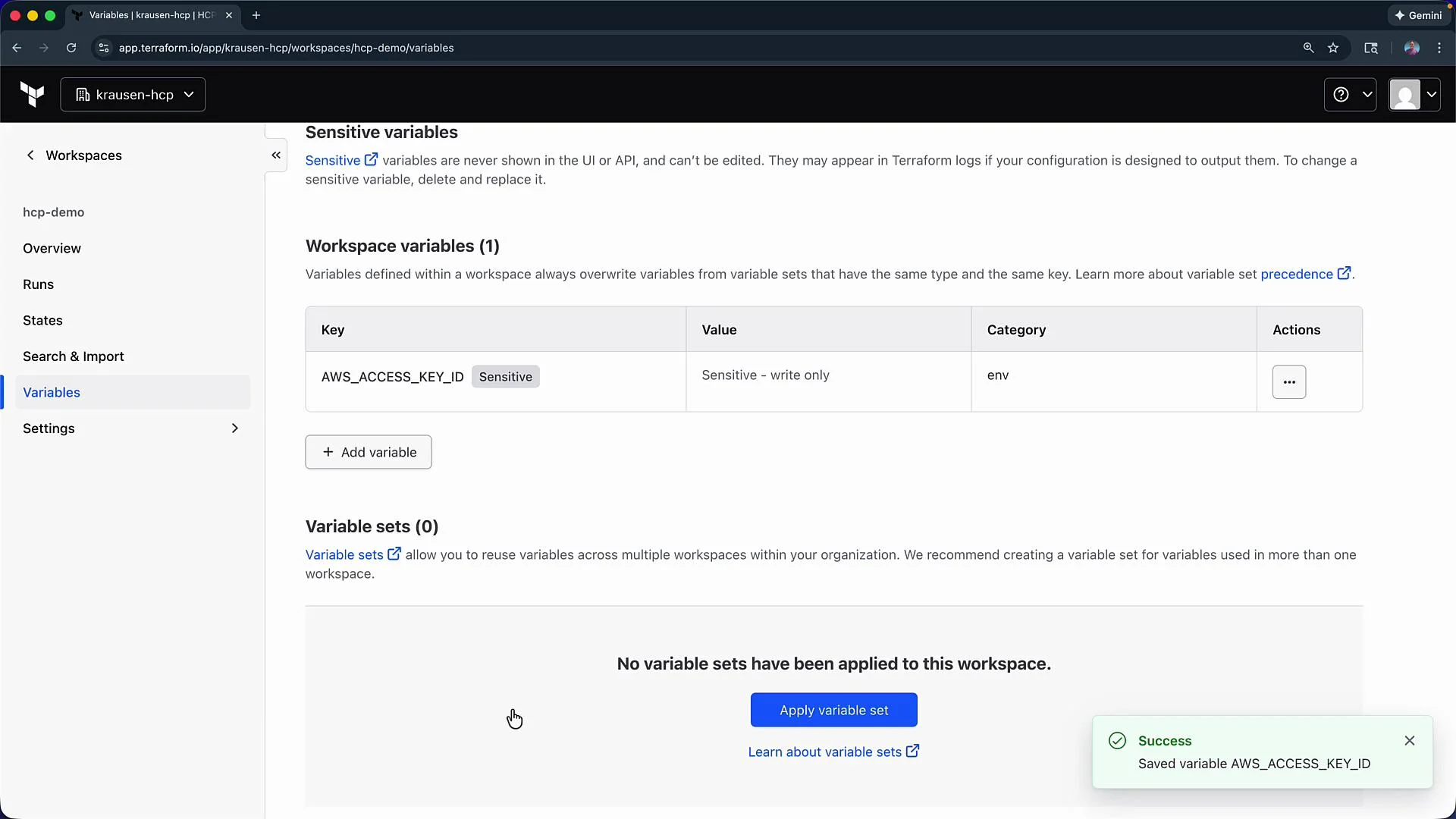The height and width of the screenshot is (819, 1456).
Task: Click the AWS_ACCESS_KEY_ID key text
Action: (392, 377)
